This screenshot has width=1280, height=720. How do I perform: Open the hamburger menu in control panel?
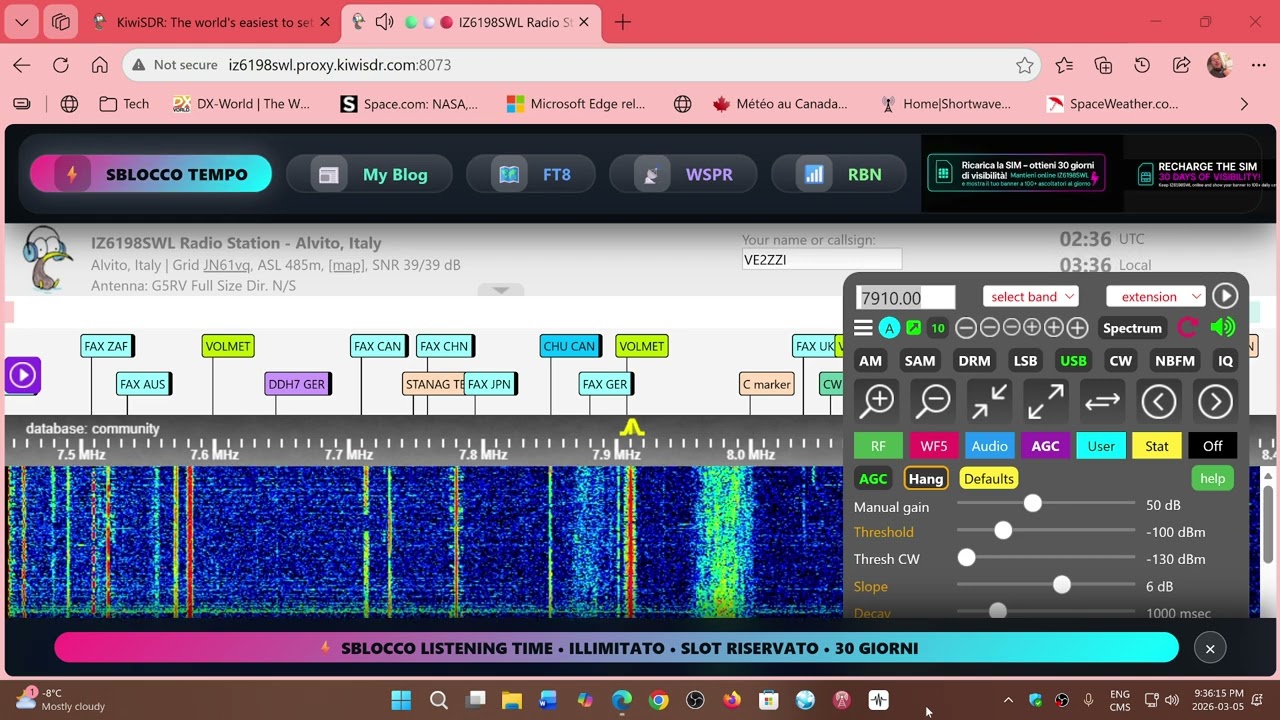click(x=863, y=328)
